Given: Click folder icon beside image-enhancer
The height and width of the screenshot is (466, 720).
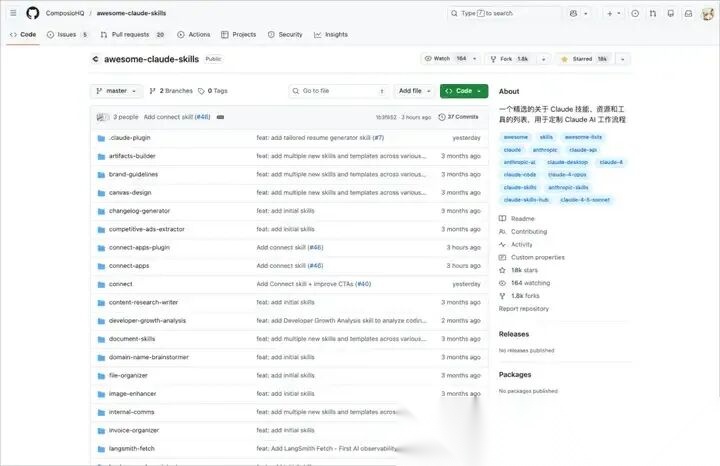Looking at the screenshot, I should point(101,394).
